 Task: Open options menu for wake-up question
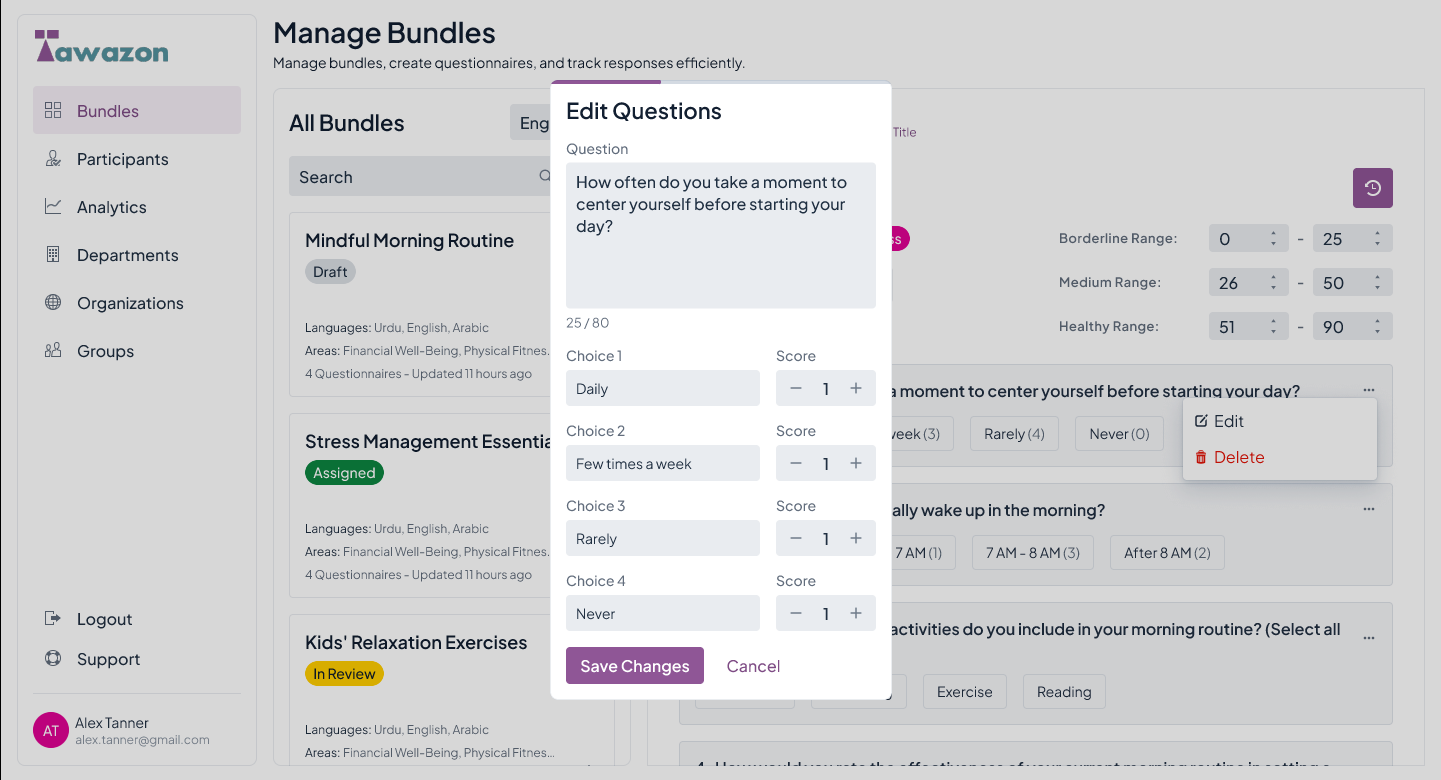pyautogui.click(x=1368, y=509)
